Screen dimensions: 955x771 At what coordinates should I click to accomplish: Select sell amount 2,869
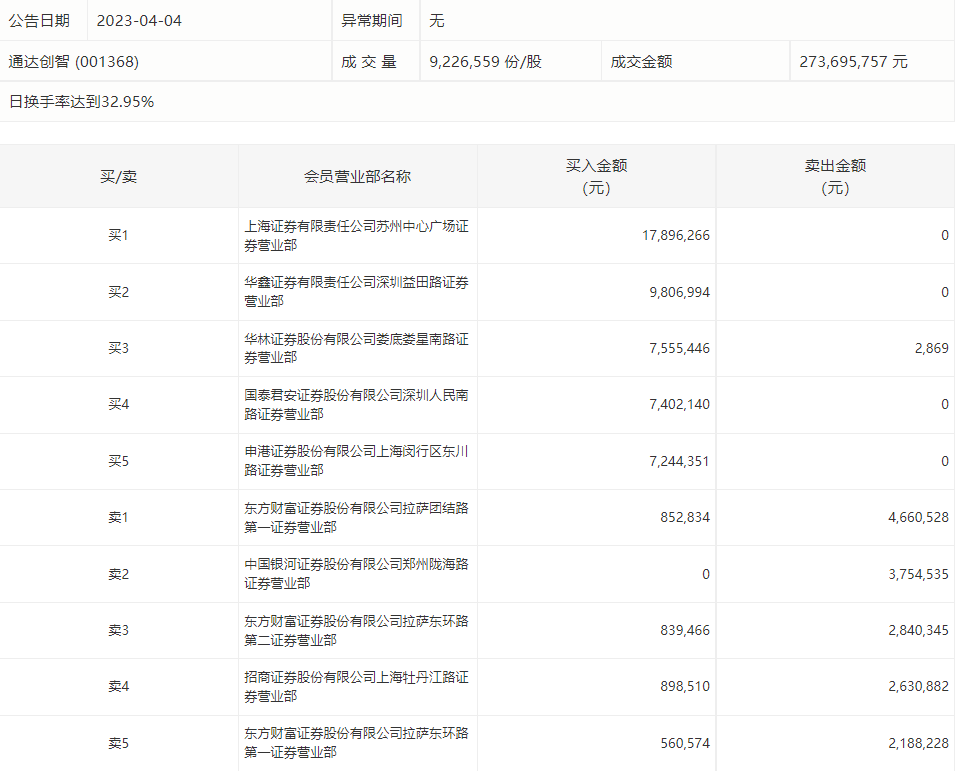(x=931, y=348)
